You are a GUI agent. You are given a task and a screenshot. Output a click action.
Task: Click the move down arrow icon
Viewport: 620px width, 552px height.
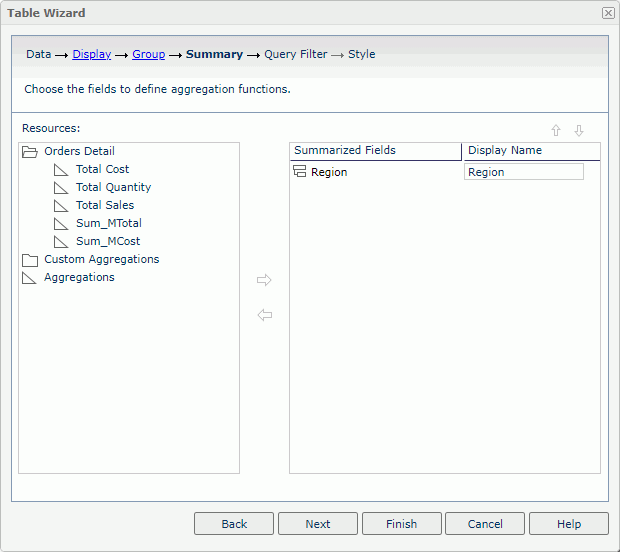pos(579,130)
